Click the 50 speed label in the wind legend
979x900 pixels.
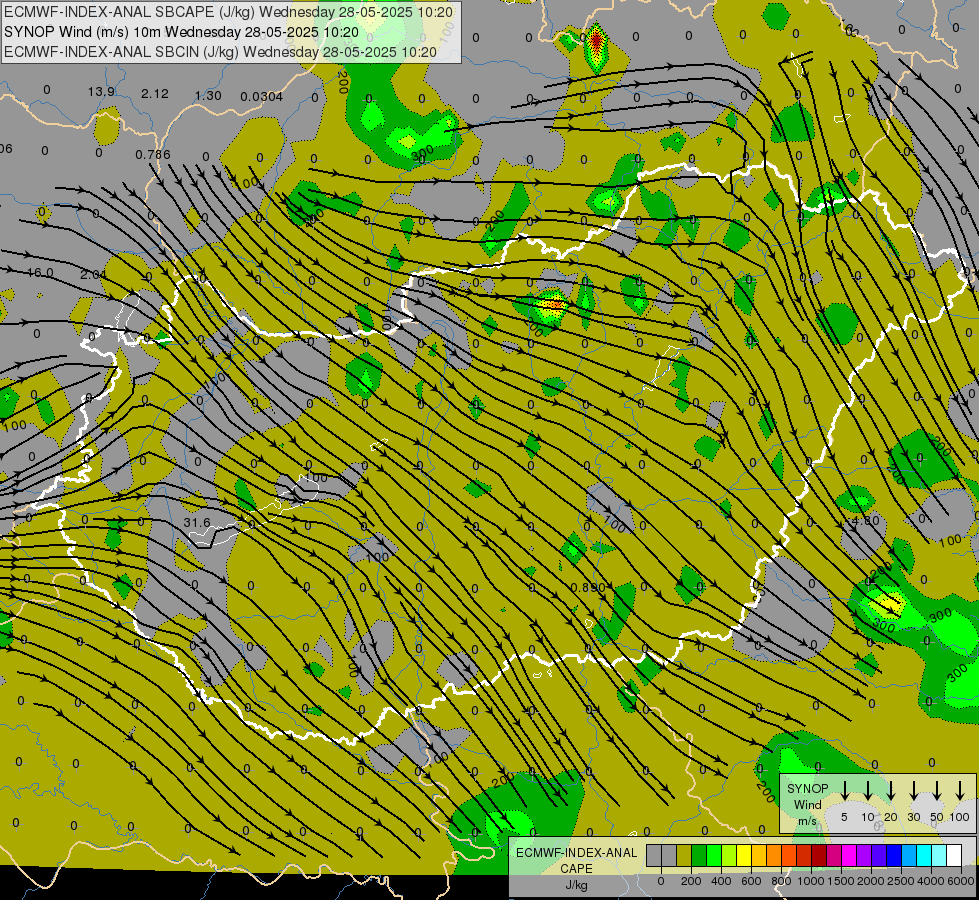937,817
